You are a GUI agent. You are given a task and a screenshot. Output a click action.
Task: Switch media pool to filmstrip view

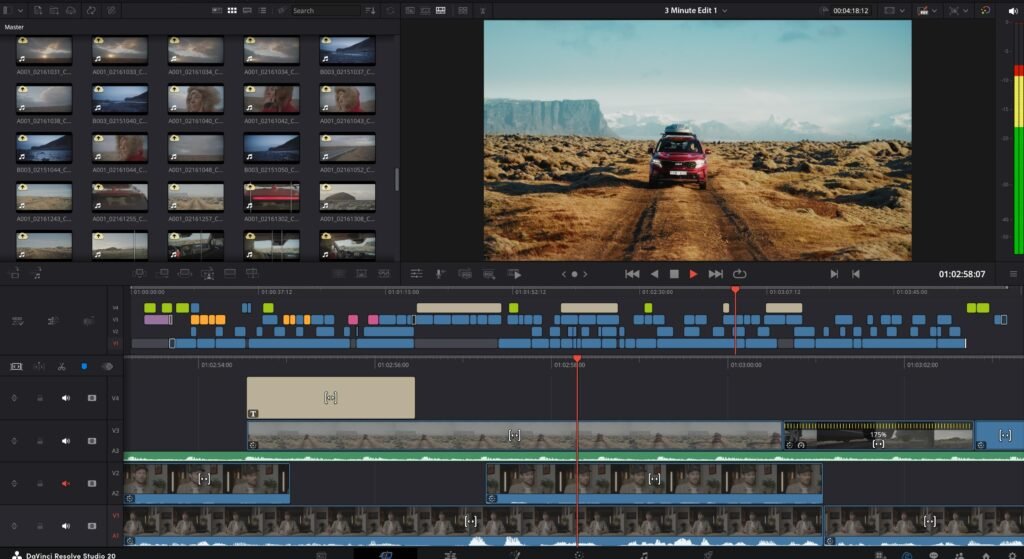(x=248, y=10)
